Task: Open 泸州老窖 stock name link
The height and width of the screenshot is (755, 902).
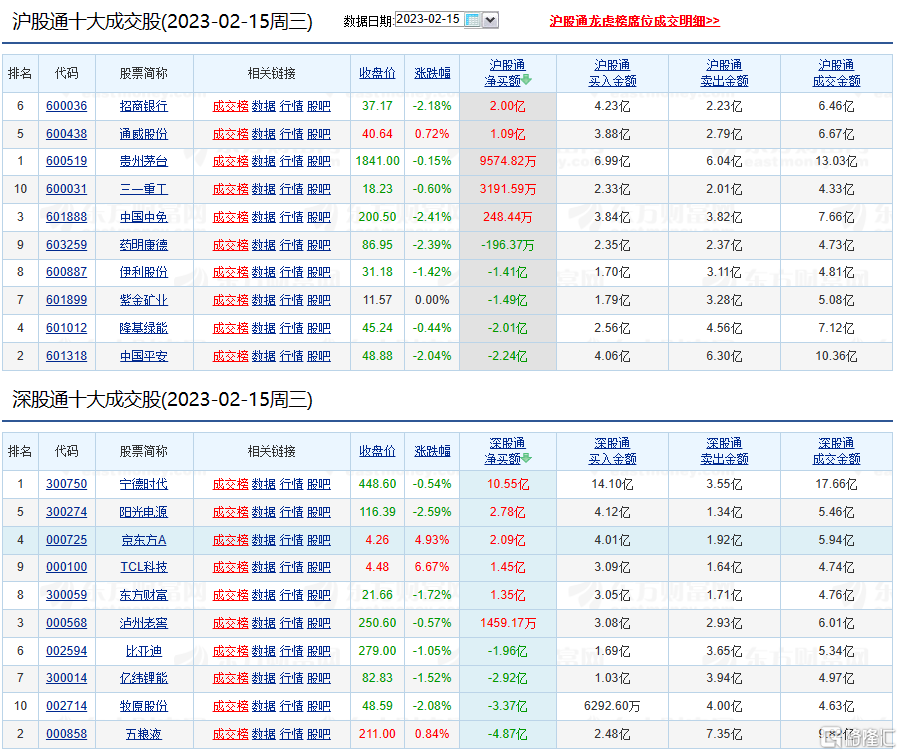Action: 144,623
